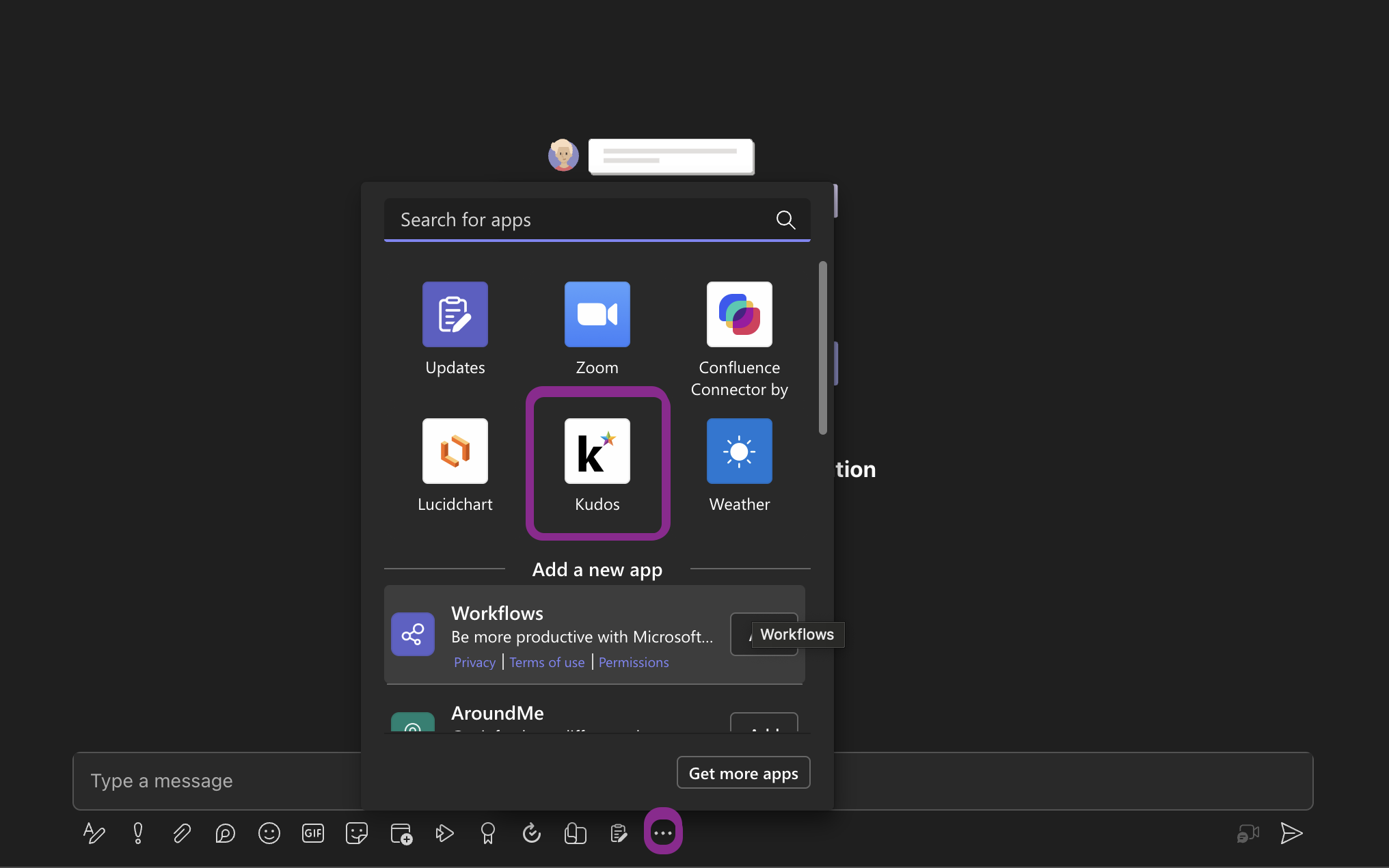This screenshot has width=1389, height=868.
Task: Open Confluence Connector app tile
Action: (740, 340)
